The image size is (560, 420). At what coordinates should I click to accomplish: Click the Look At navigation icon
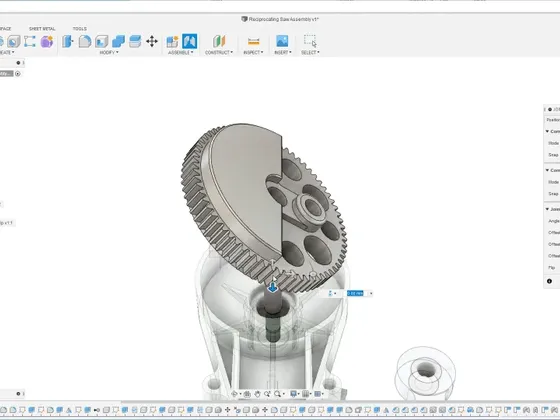(247, 394)
